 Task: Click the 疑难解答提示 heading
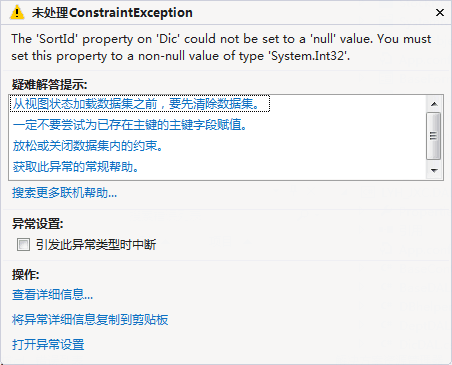[49, 85]
